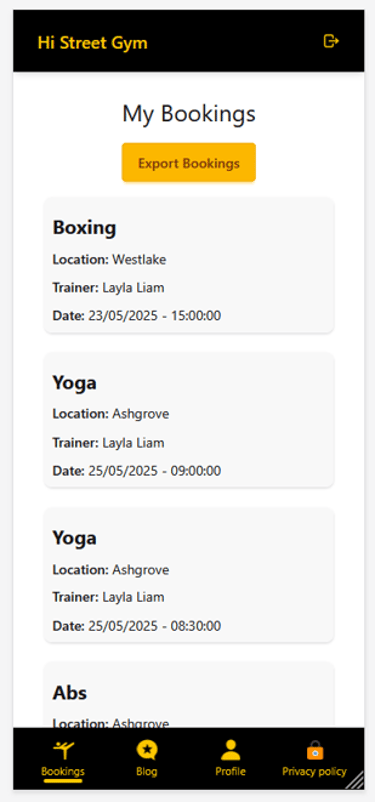Click the Boxing card trainer Layla Liam

pos(134,288)
